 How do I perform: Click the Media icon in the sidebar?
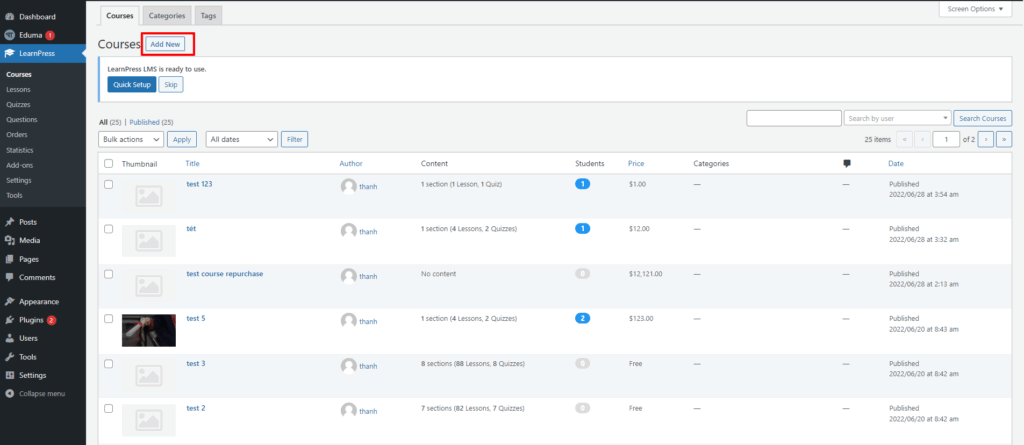tap(10, 240)
